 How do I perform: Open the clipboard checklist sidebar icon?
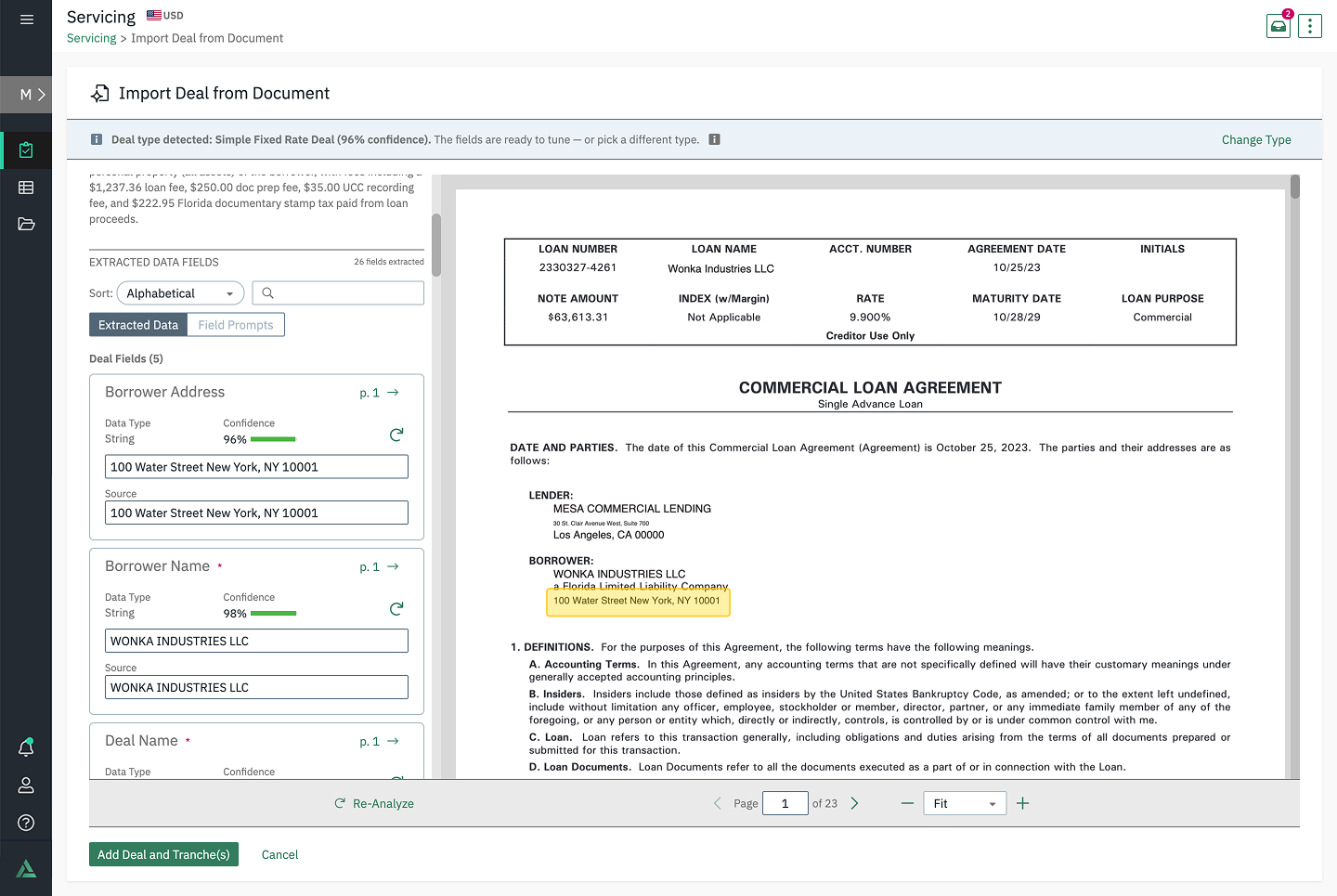coord(26,149)
